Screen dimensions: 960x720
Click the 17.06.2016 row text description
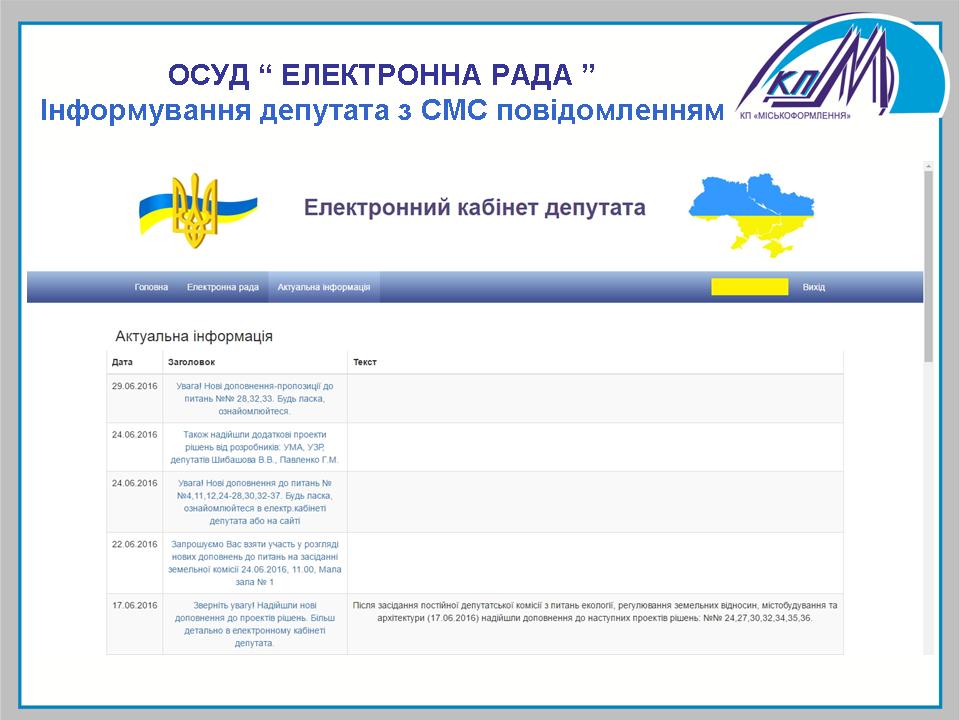coord(594,612)
